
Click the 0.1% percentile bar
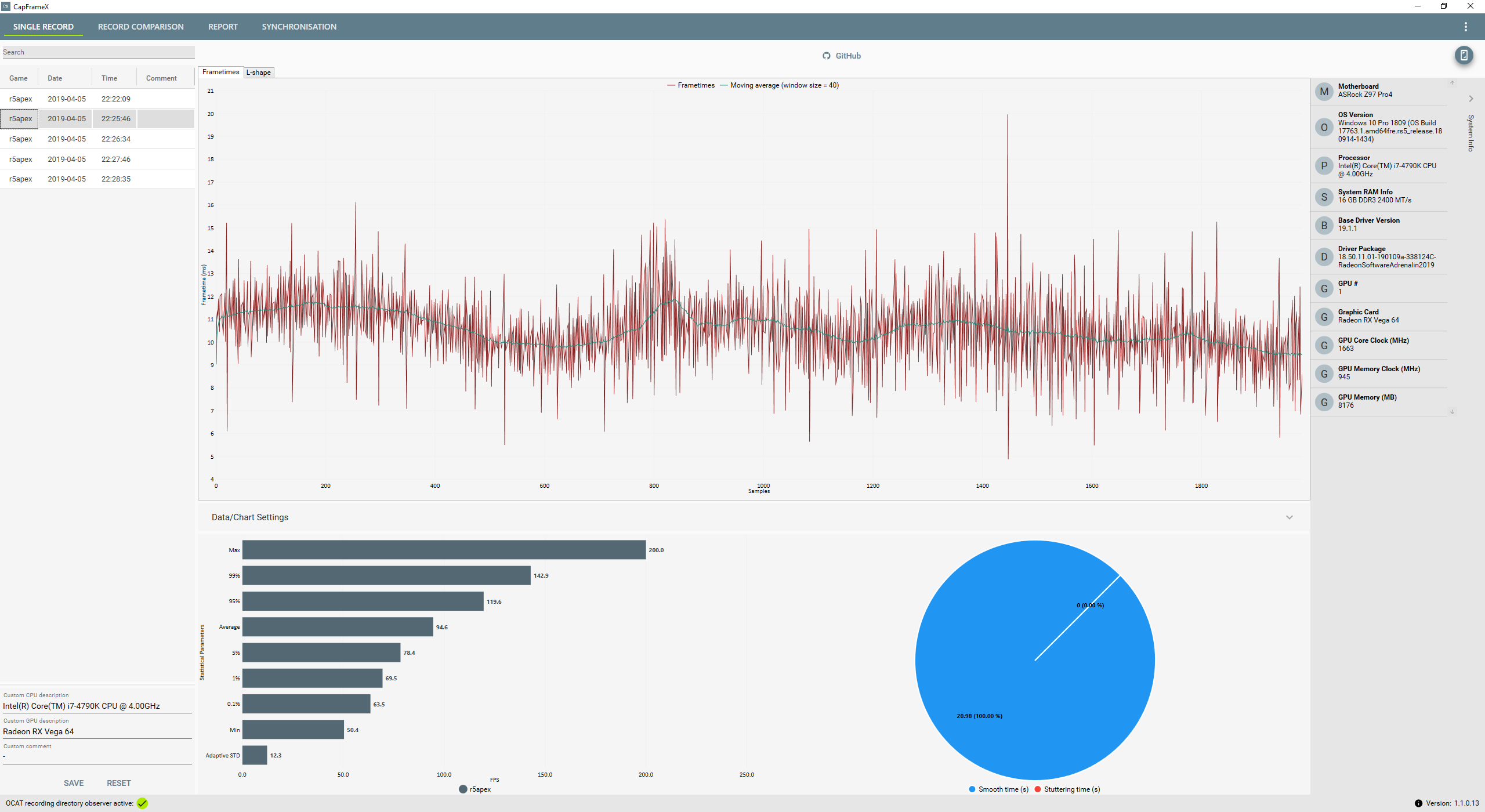point(306,704)
